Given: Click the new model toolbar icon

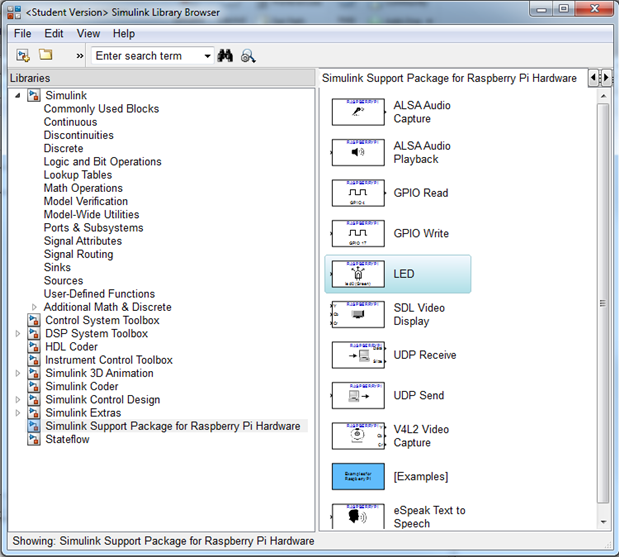Looking at the screenshot, I should coord(23,56).
